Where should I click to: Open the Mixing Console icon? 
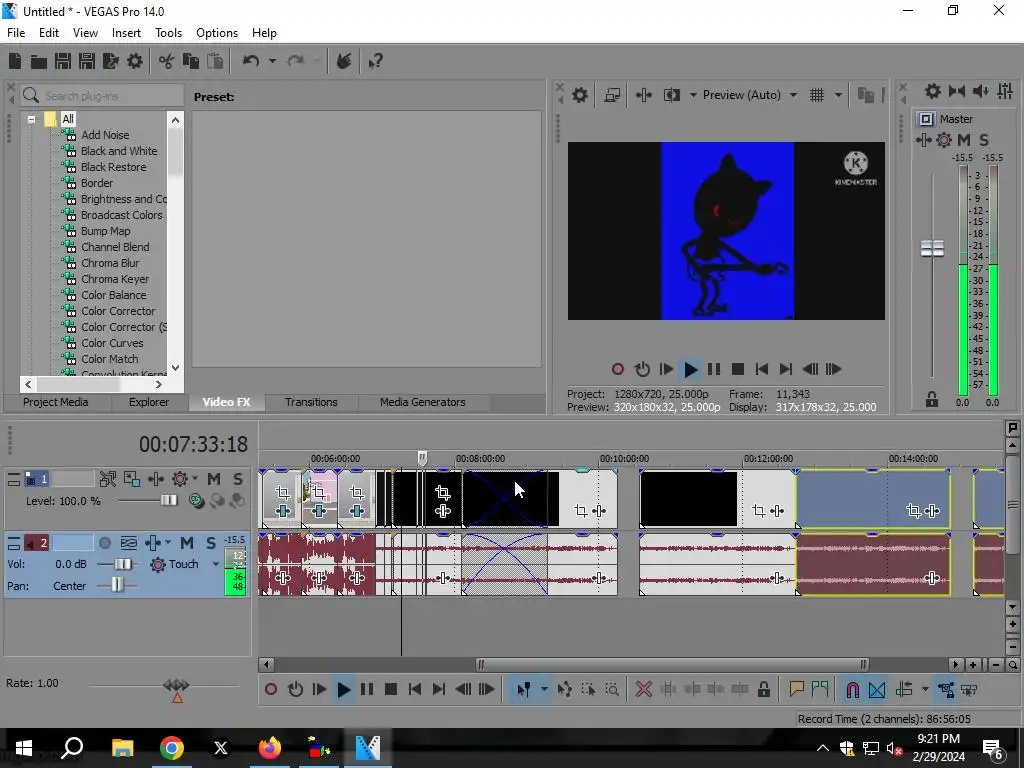tap(1005, 91)
